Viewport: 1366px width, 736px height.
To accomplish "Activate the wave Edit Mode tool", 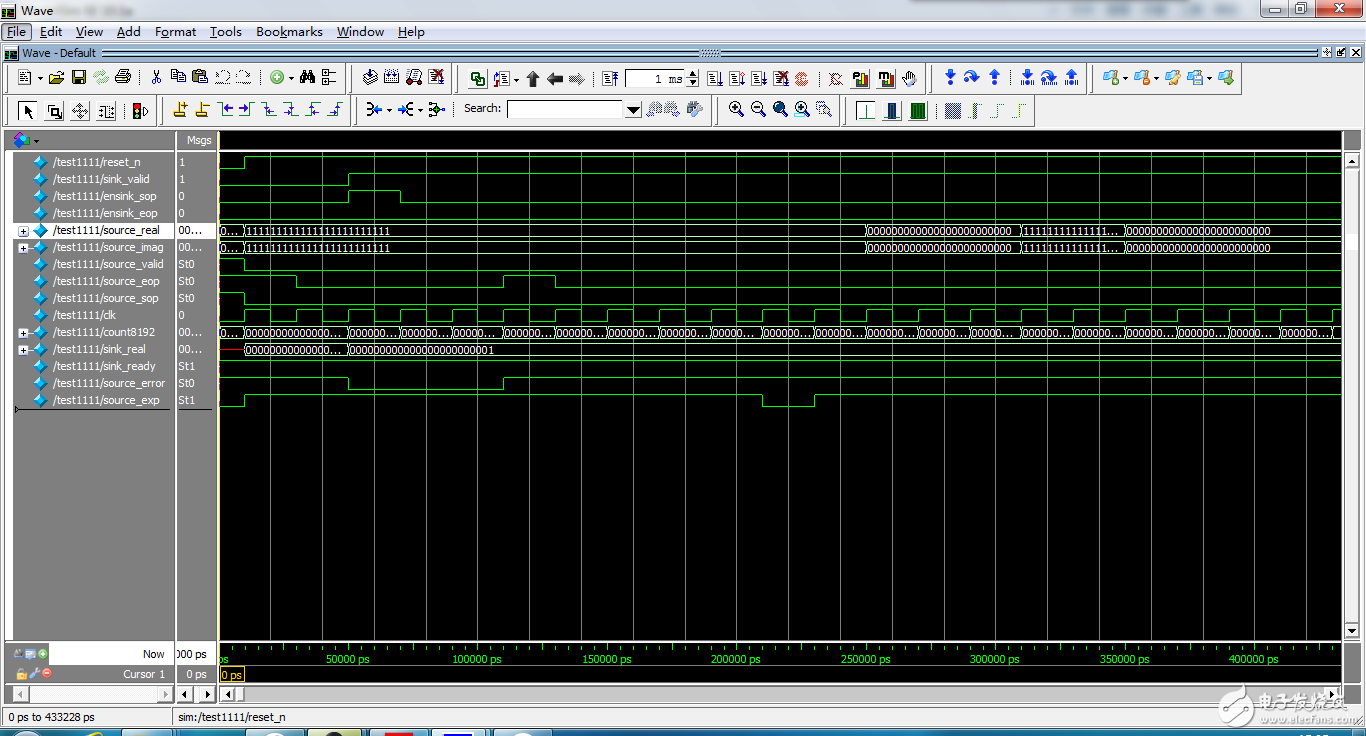I will click(106, 111).
